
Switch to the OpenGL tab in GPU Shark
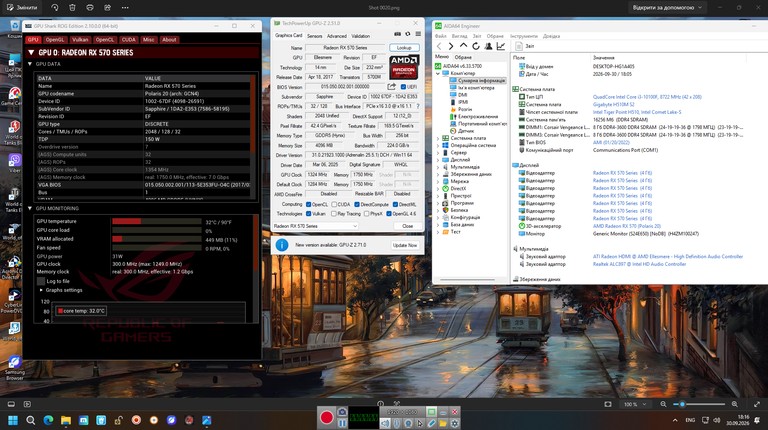[x=55, y=40]
